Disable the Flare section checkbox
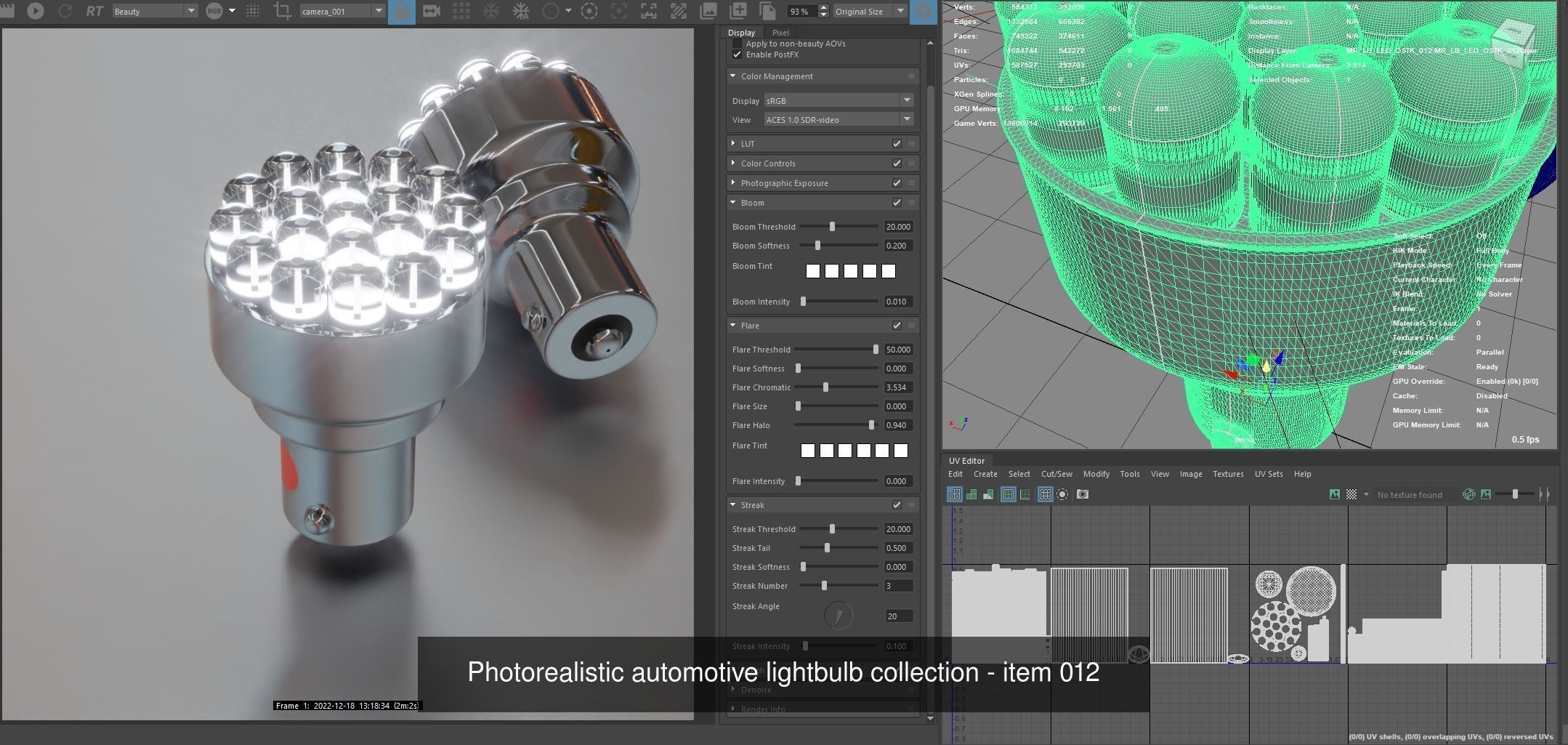 (x=897, y=326)
